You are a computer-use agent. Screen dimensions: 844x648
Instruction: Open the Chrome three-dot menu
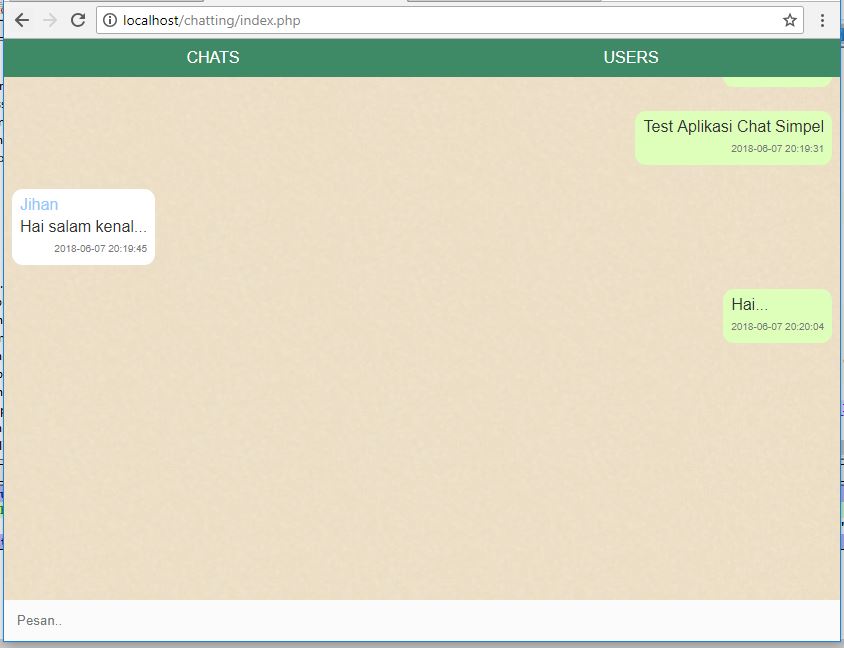click(823, 20)
